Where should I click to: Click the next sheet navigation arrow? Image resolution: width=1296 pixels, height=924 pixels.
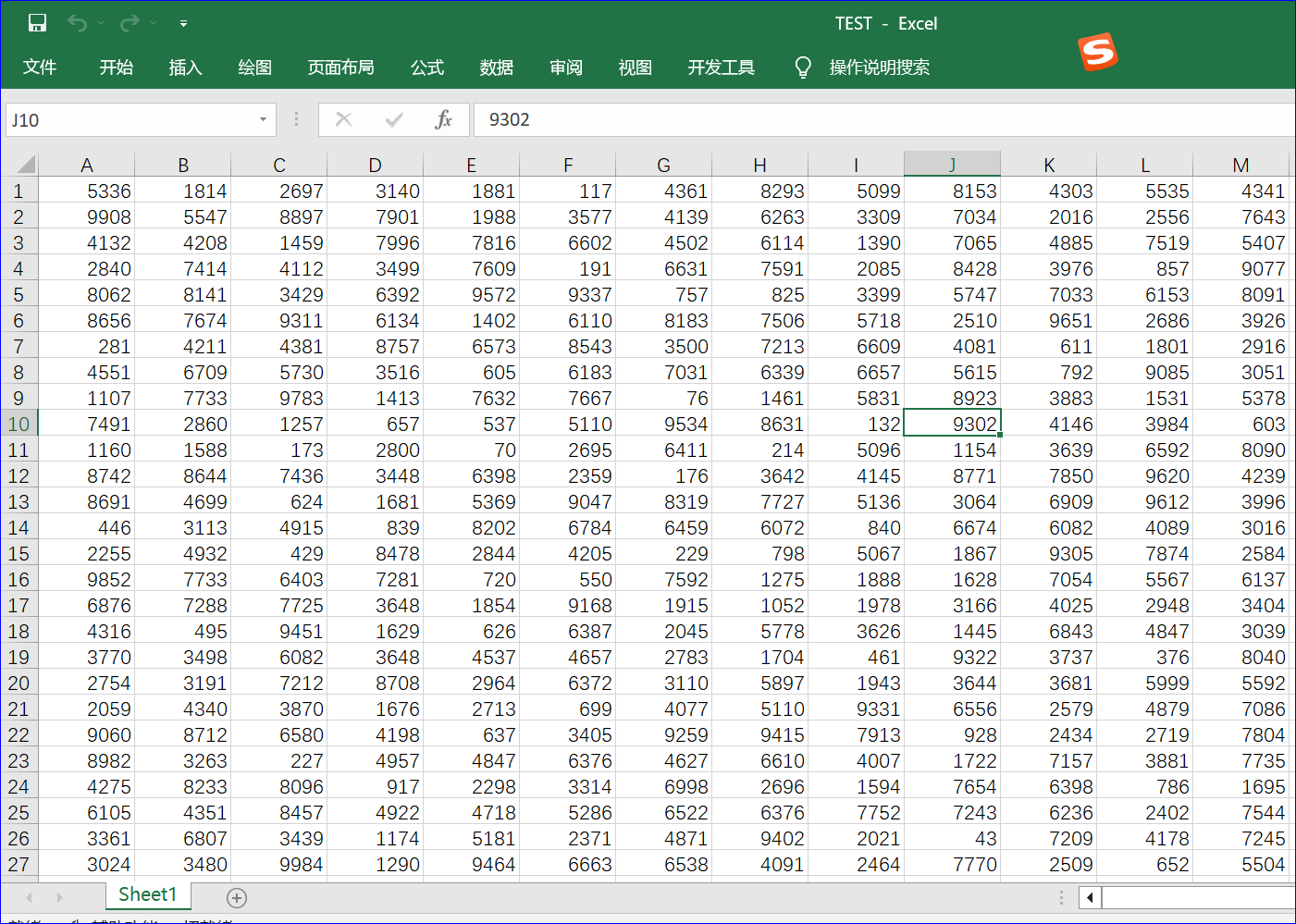[60, 897]
